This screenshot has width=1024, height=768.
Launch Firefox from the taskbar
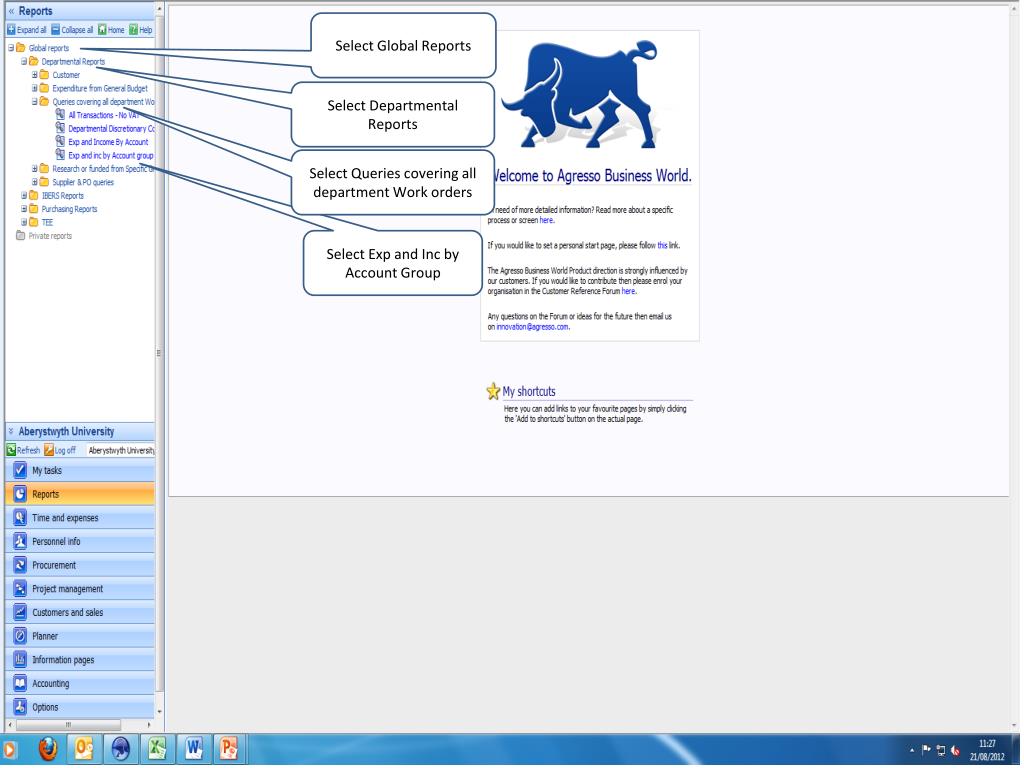48,749
